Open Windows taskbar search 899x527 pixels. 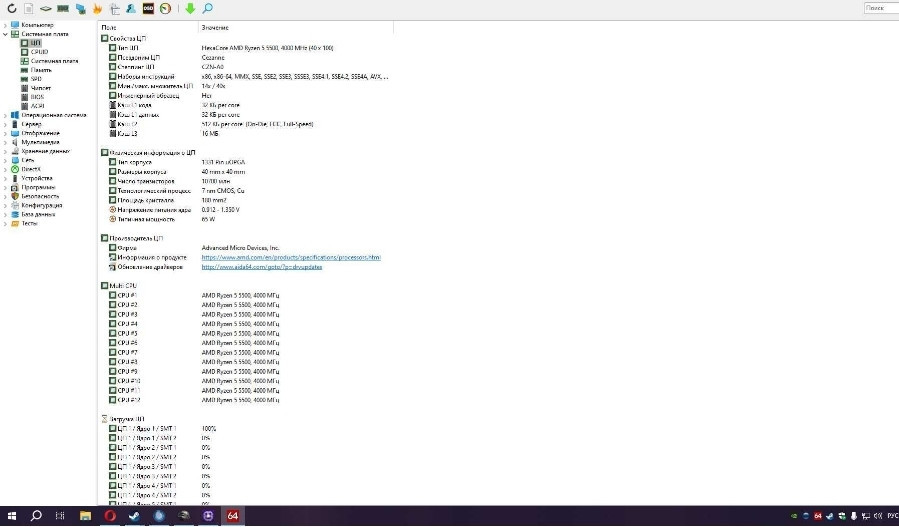pos(36,516)
